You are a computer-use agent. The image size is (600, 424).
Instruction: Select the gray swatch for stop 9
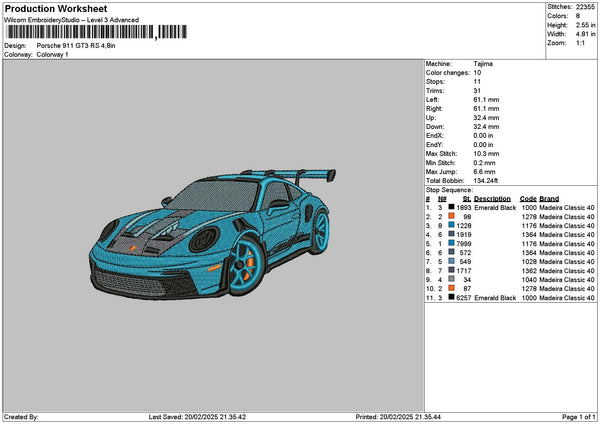pyautogui.click(x=452, y=279)
